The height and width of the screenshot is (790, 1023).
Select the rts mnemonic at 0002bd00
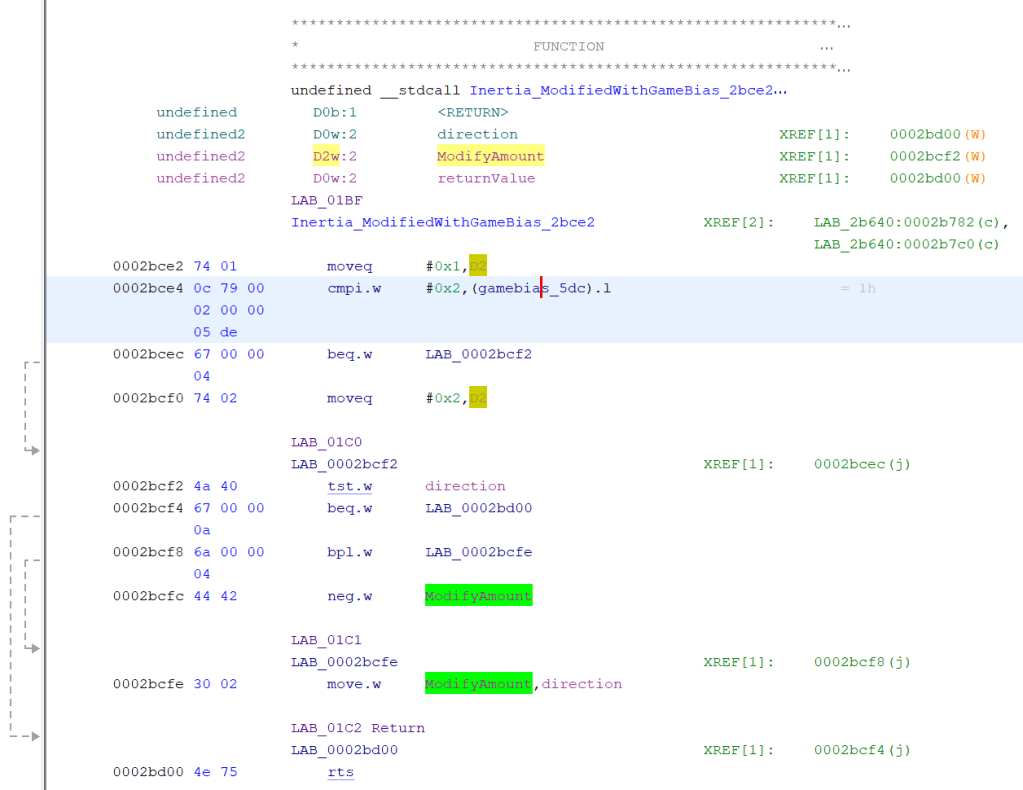340,772
